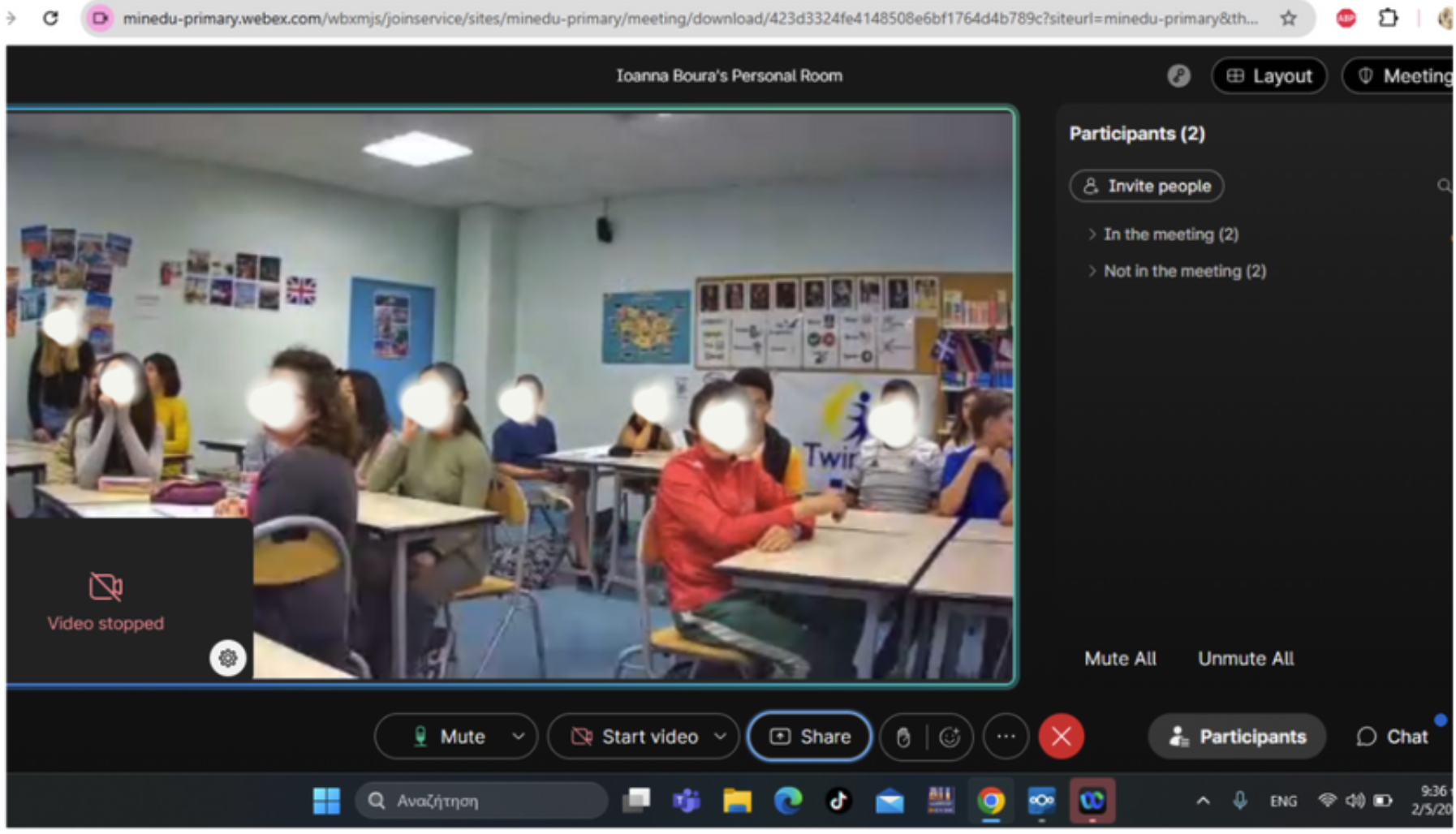Click the raise hand icon
Screen dimensions: 1456x834
[902, 737]
